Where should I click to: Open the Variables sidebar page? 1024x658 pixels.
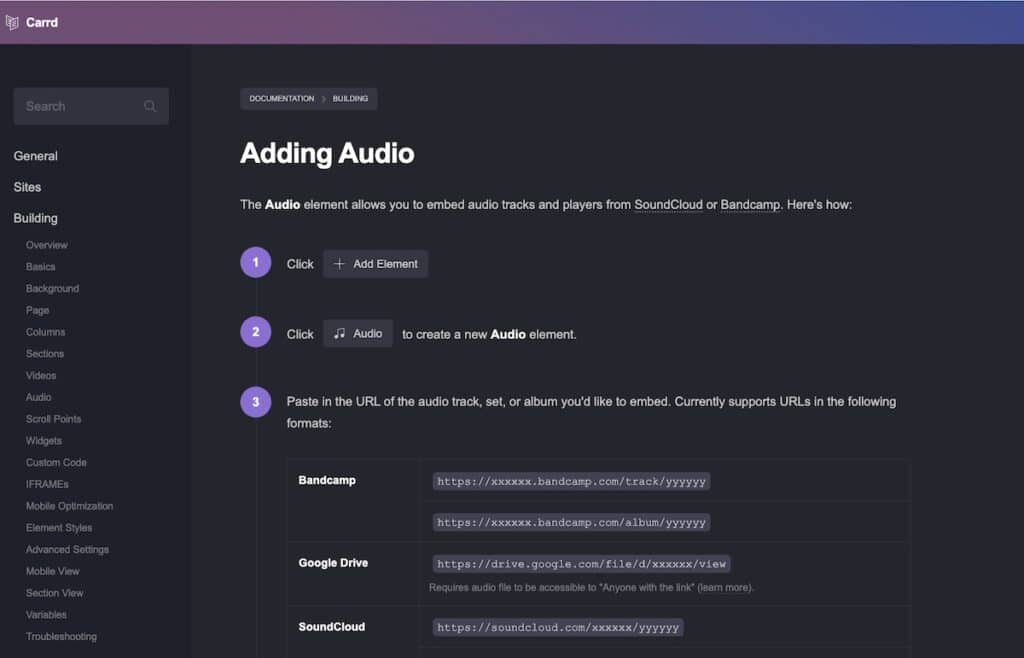point(46,615)
